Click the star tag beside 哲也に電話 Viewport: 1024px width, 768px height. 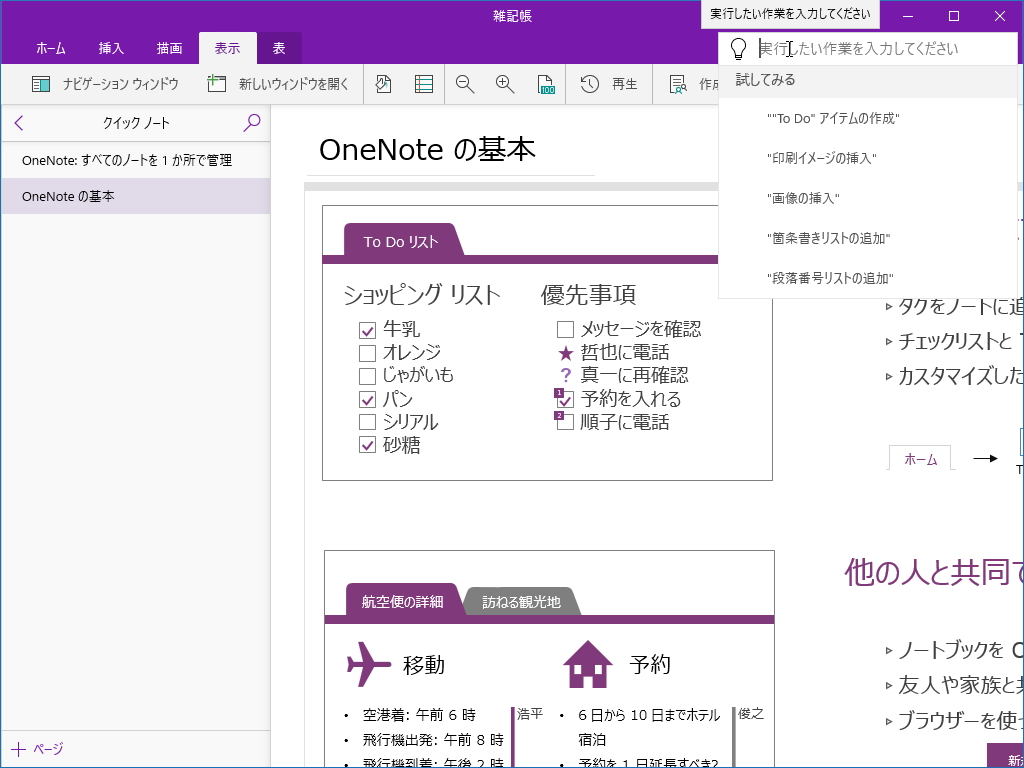(566, 353)
